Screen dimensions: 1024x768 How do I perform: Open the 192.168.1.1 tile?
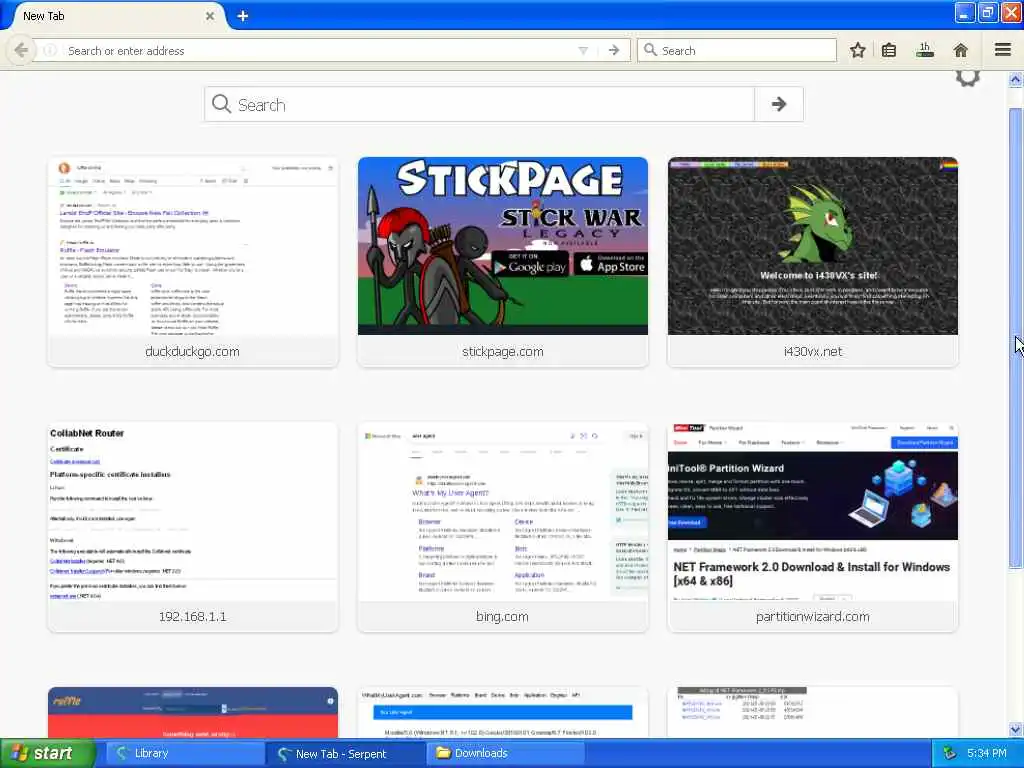193,526
